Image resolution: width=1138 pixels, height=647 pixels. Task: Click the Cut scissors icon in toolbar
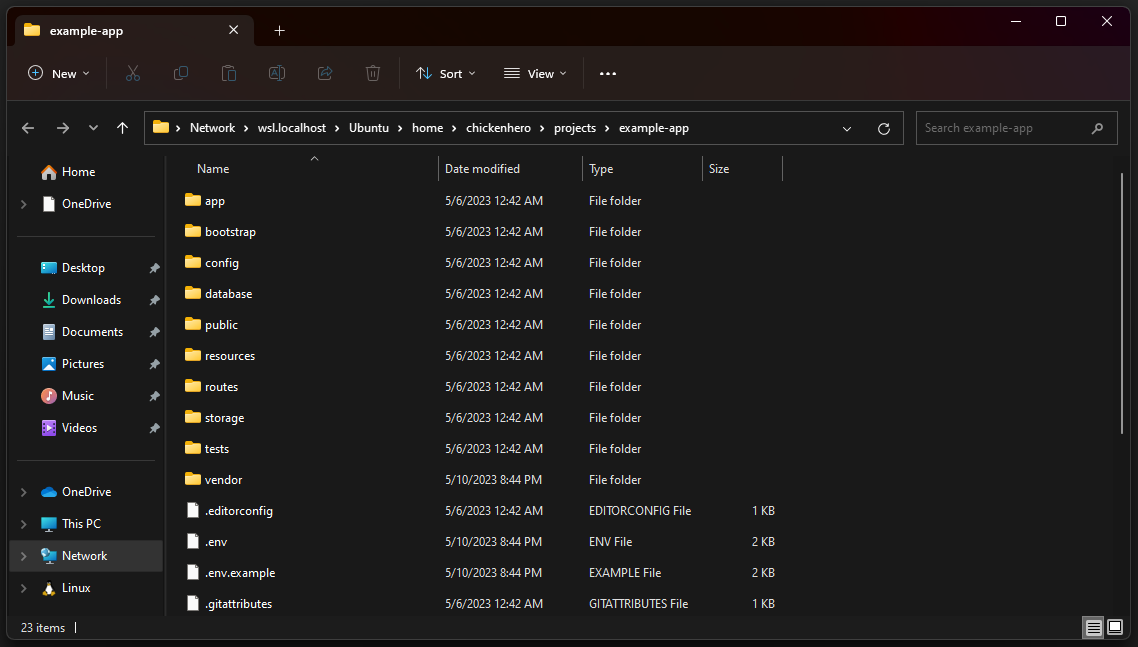[x=132, y=73]
